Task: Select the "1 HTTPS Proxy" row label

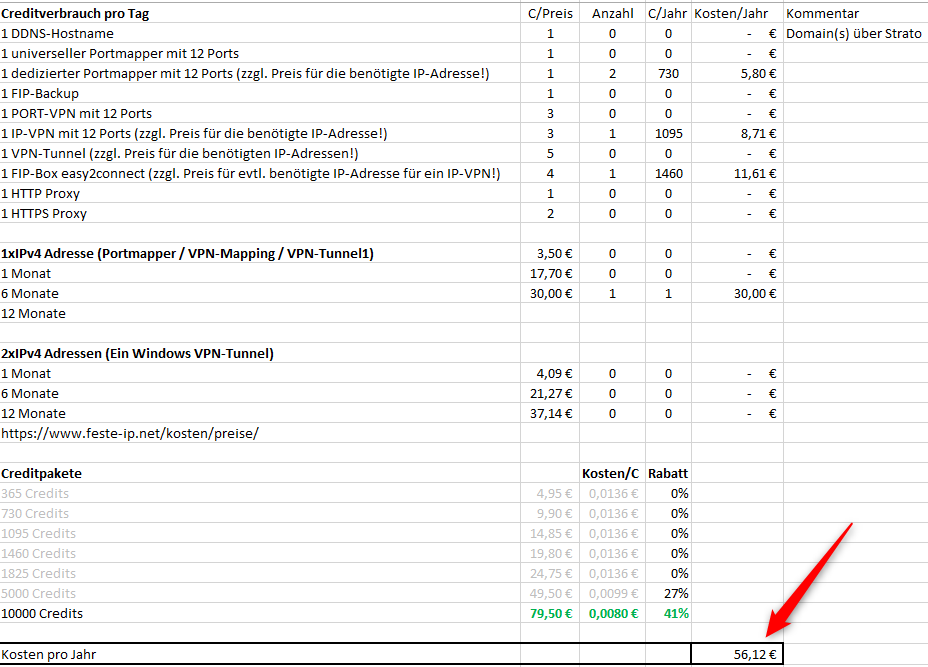Action: pos(44,213)
